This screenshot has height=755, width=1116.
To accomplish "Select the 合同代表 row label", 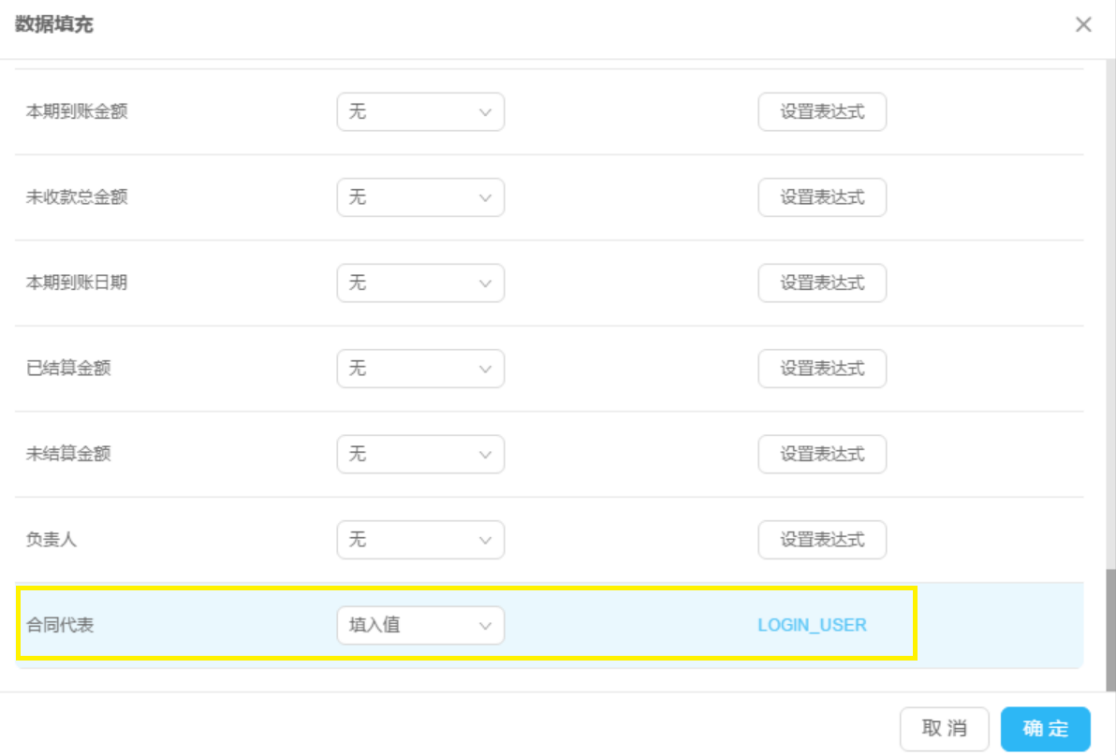I will [60, 626].
